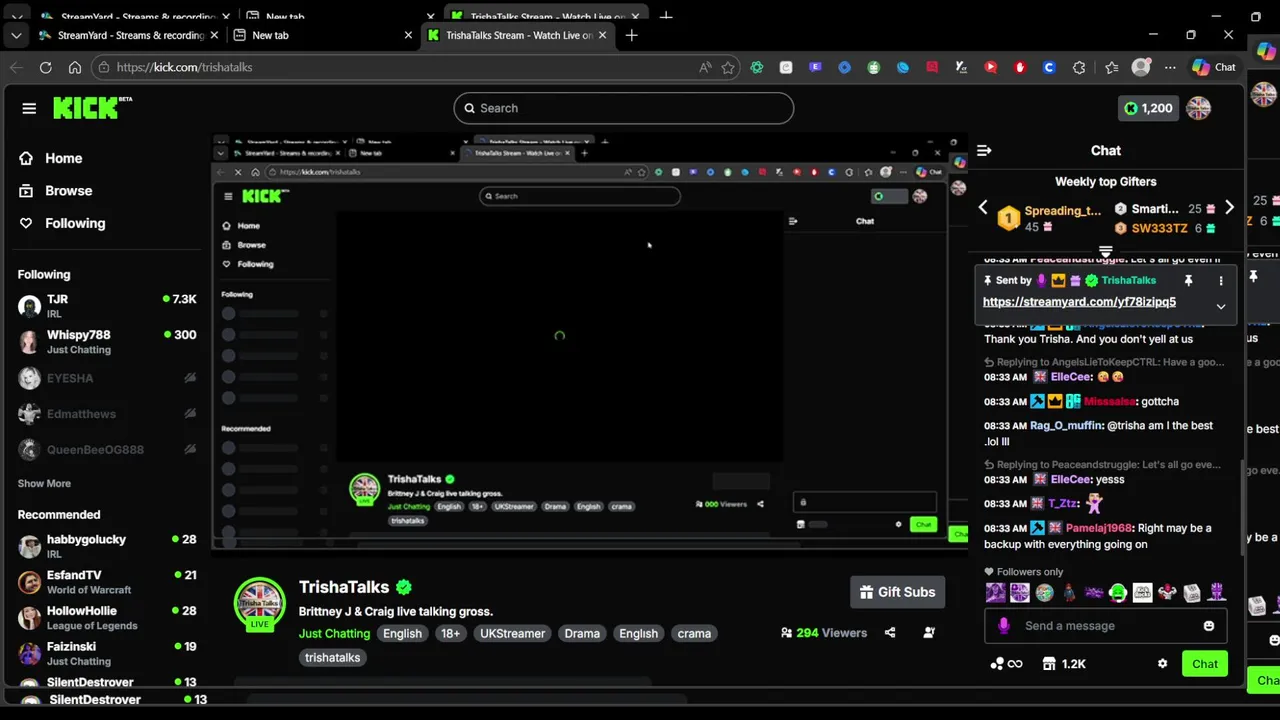Unpin the pinned message icon
The width and height of the screenshot is (1280, 720).
(x=1188, y=281)
